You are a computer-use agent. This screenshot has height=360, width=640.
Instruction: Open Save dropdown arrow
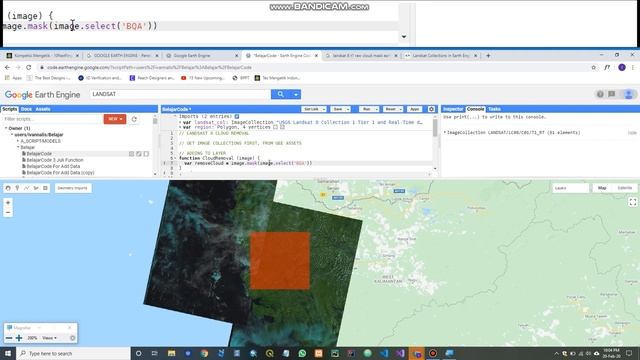[x=348, y=109]
